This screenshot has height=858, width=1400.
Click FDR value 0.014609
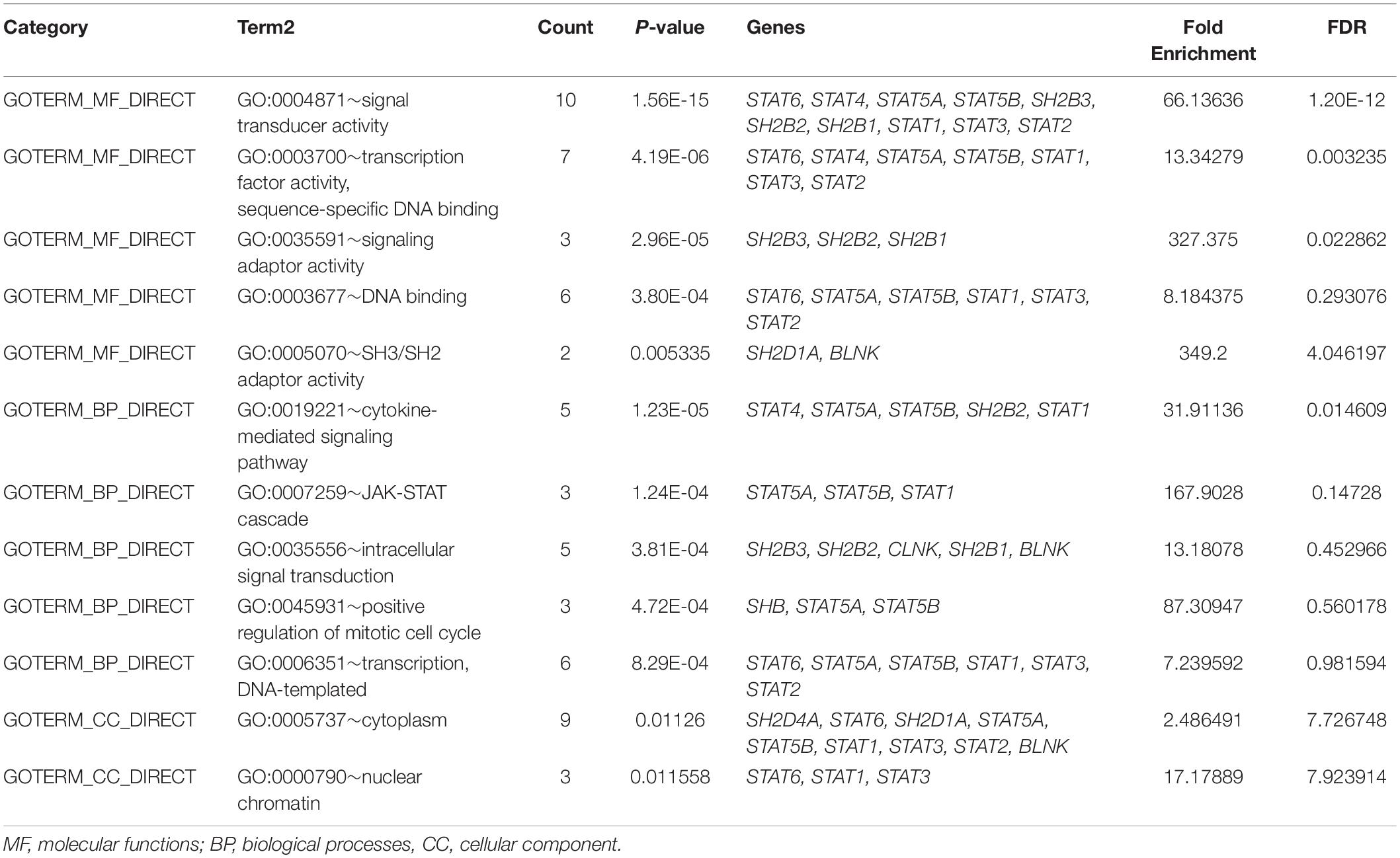coord(1346,410)
